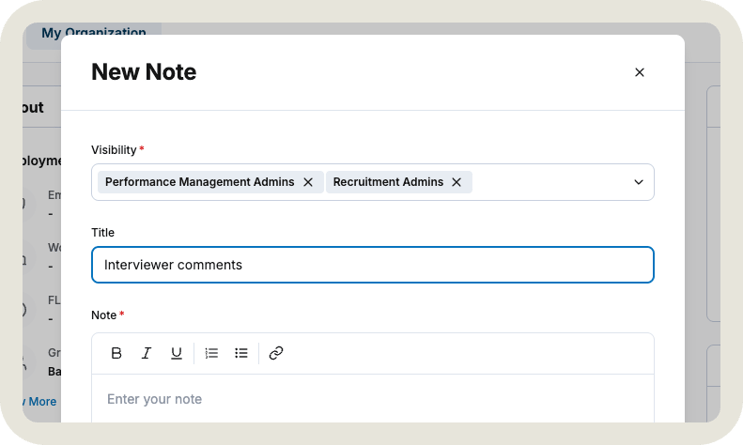Click the Title field label
This screenshot has width=743, height=445.
(x=103, y=233)
